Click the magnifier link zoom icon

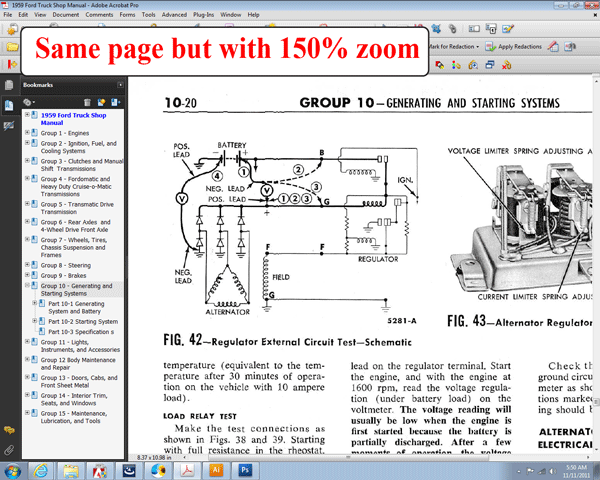pyautogui.click(x=473, y=65)
